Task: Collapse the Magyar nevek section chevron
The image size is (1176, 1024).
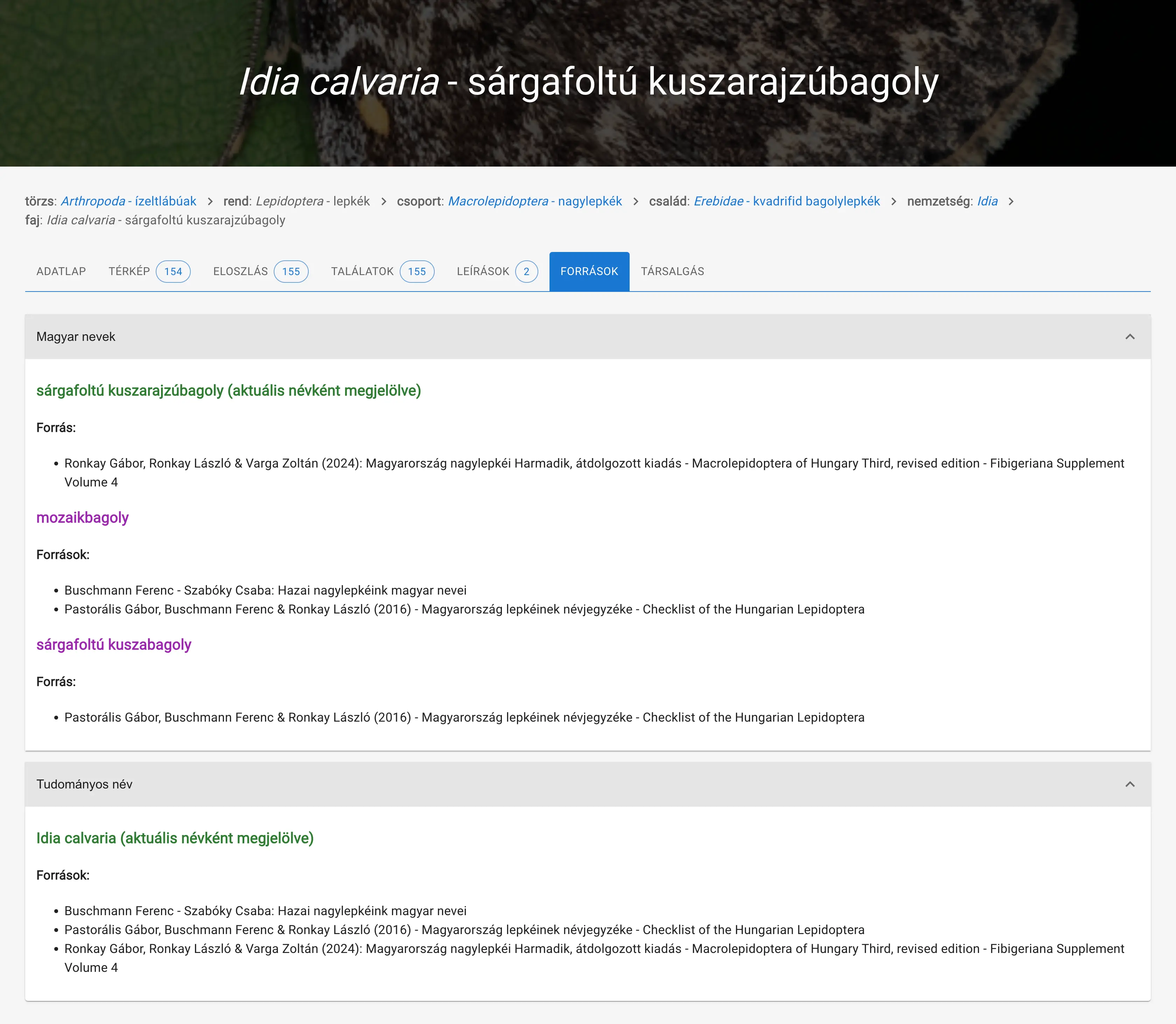Action: (1129, 337)
